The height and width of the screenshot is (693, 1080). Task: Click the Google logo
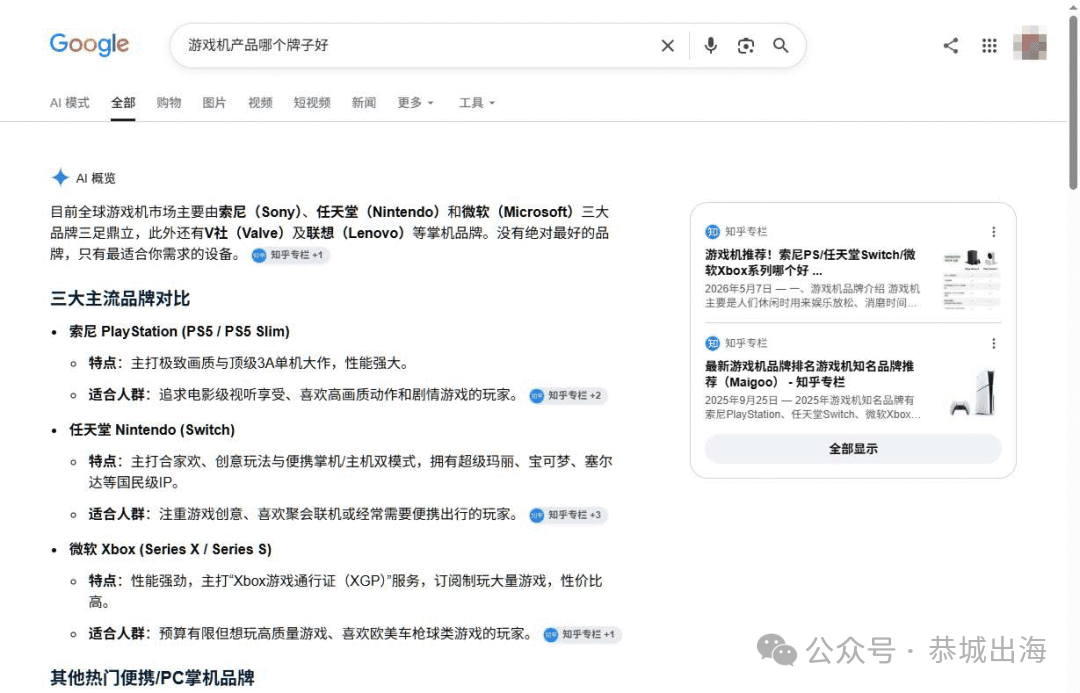[x=89, y=45]
